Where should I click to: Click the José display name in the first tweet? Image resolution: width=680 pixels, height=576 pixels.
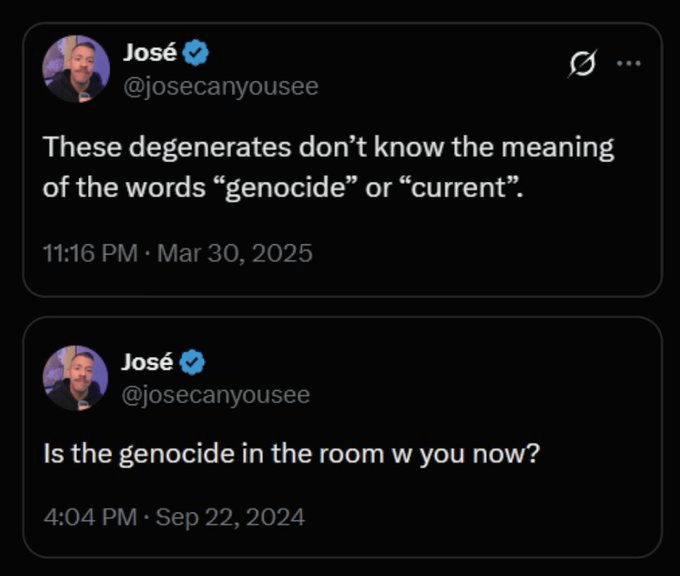click(150, 52)
